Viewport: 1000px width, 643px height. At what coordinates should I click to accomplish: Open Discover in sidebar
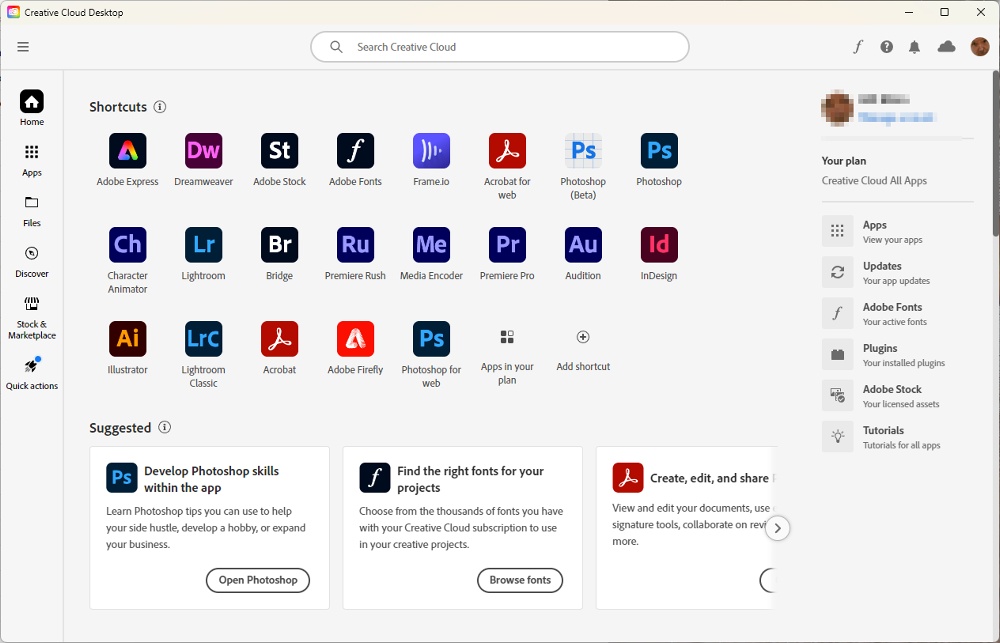[32, 262]
